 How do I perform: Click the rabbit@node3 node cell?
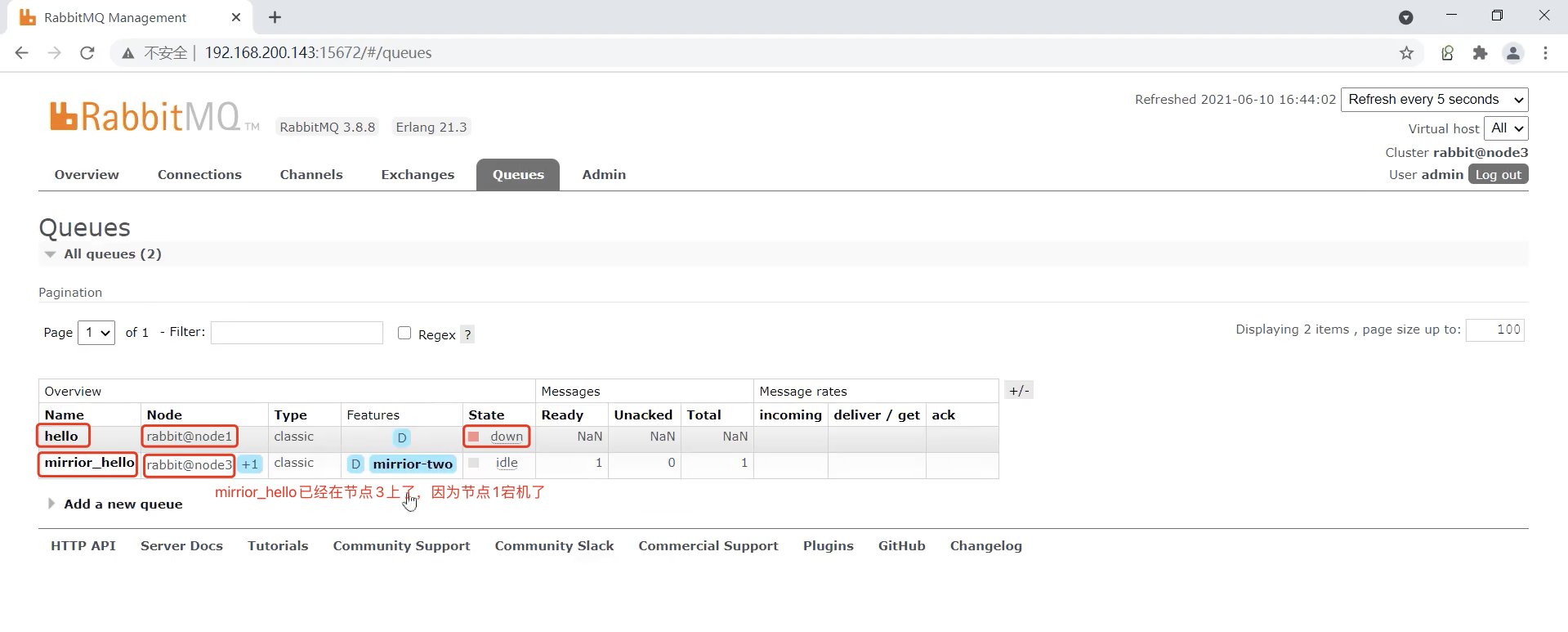[190, 465]
